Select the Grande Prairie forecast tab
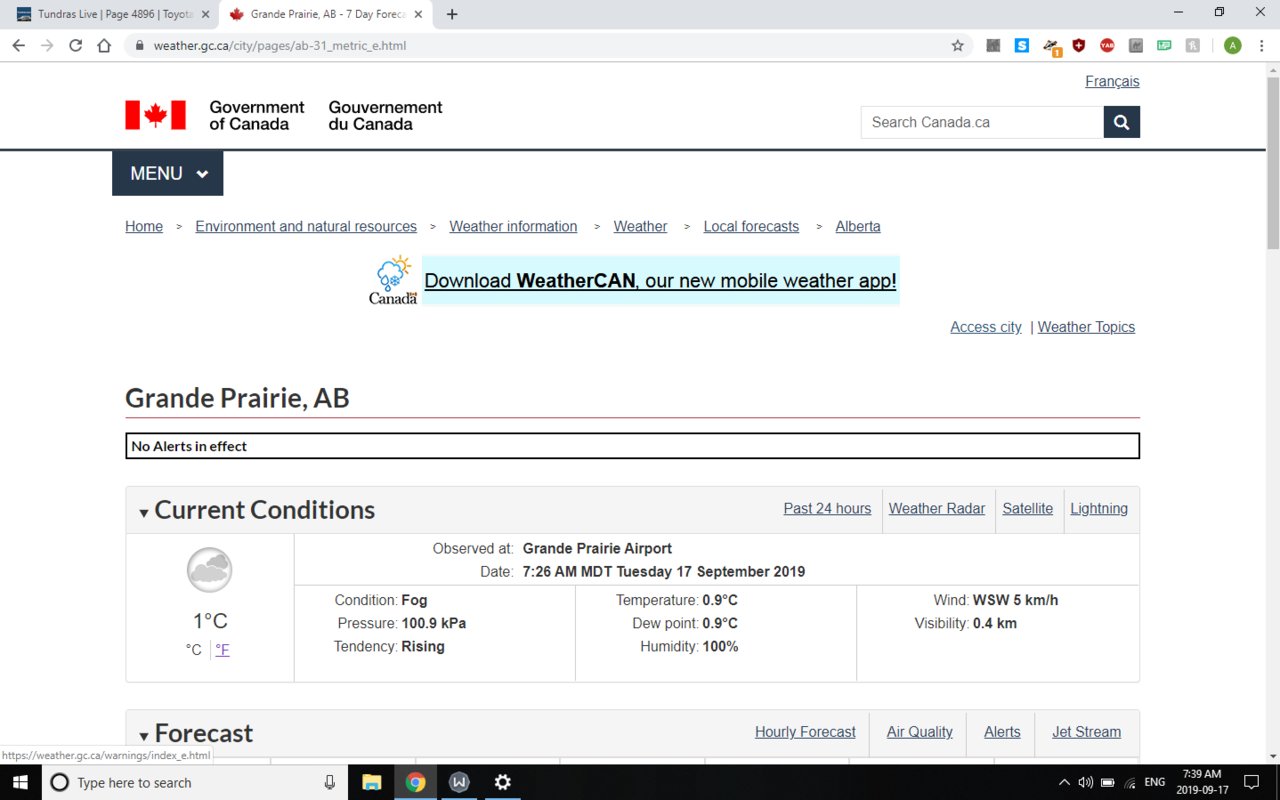This screenshot has width=1280, height=800. 327,14
